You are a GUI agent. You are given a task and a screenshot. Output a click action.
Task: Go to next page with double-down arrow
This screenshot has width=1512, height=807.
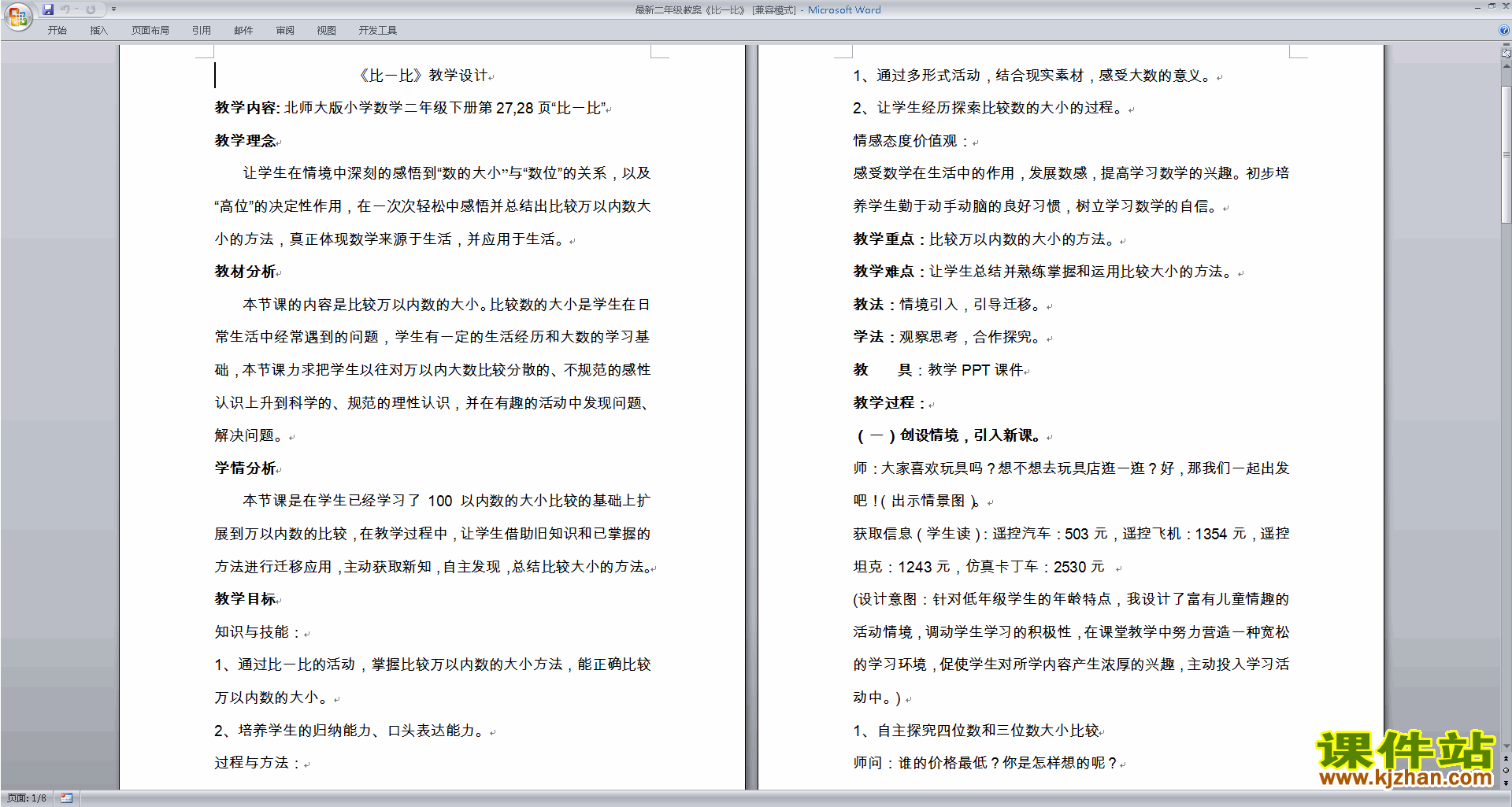click(x=1506, y=783)
